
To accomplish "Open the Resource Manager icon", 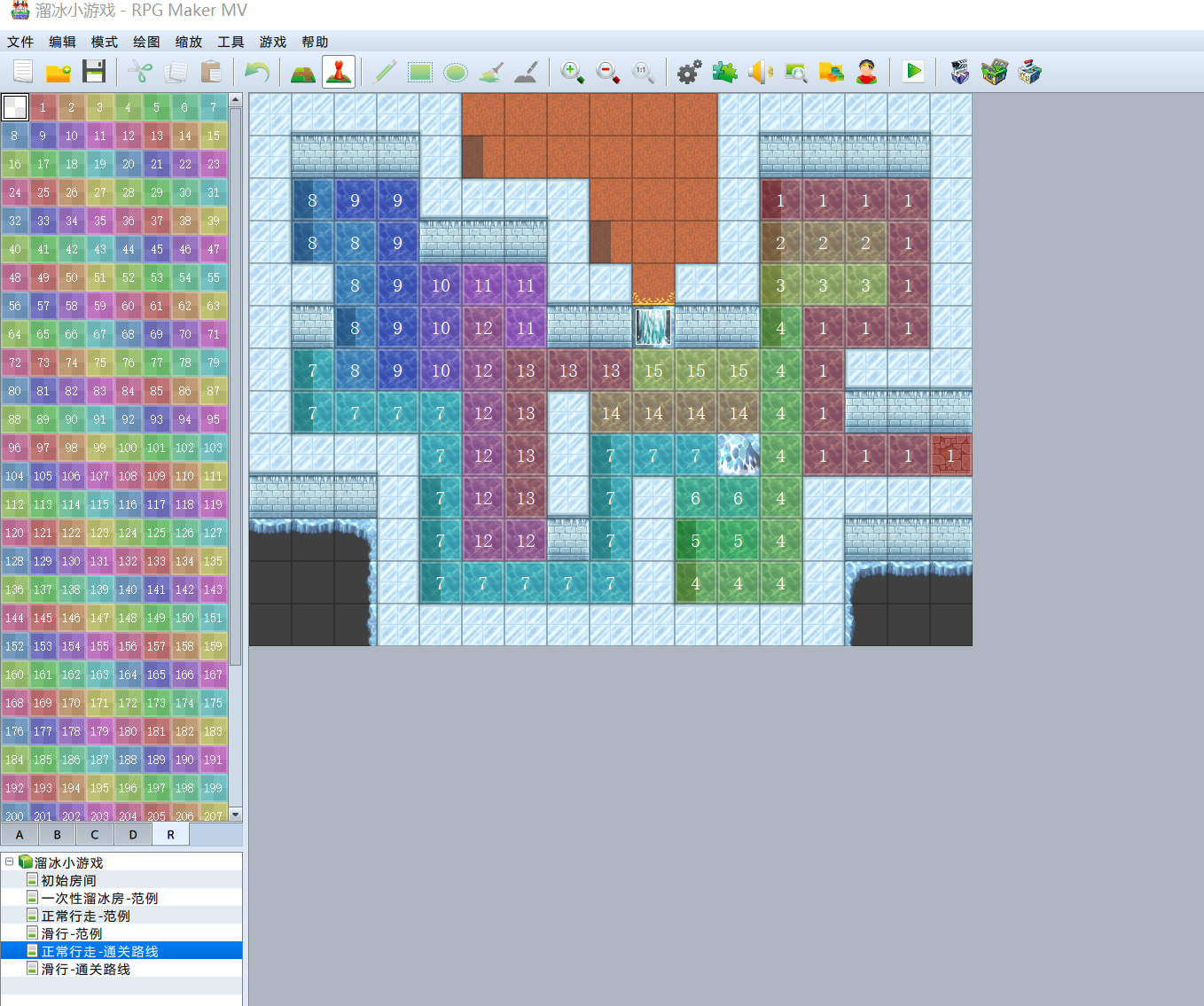I will (x=832, y=72).
